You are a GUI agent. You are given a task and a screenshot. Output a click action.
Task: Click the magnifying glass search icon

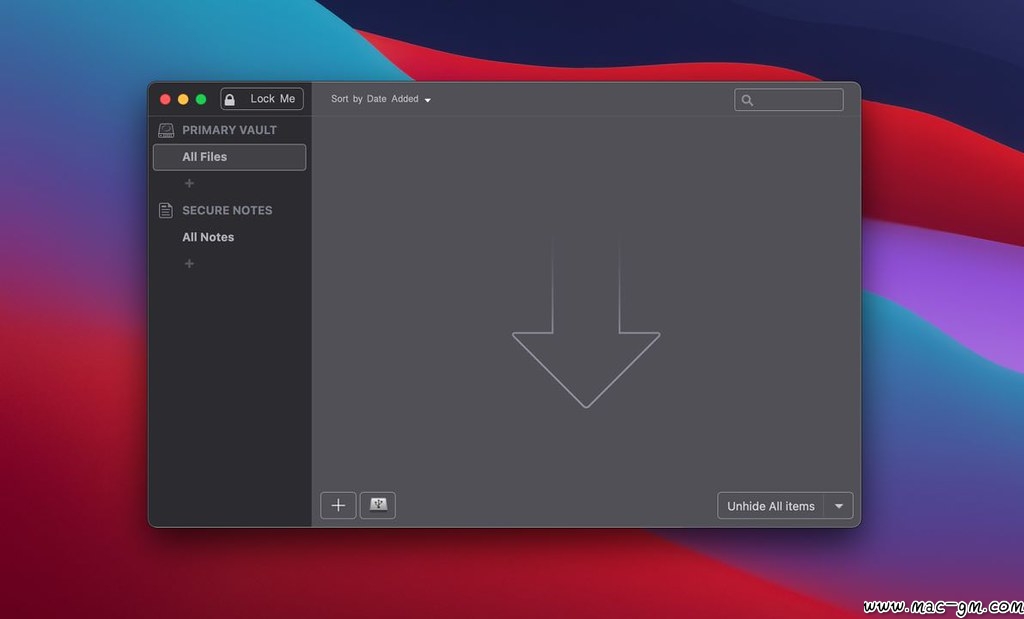[x=747, y=100]
